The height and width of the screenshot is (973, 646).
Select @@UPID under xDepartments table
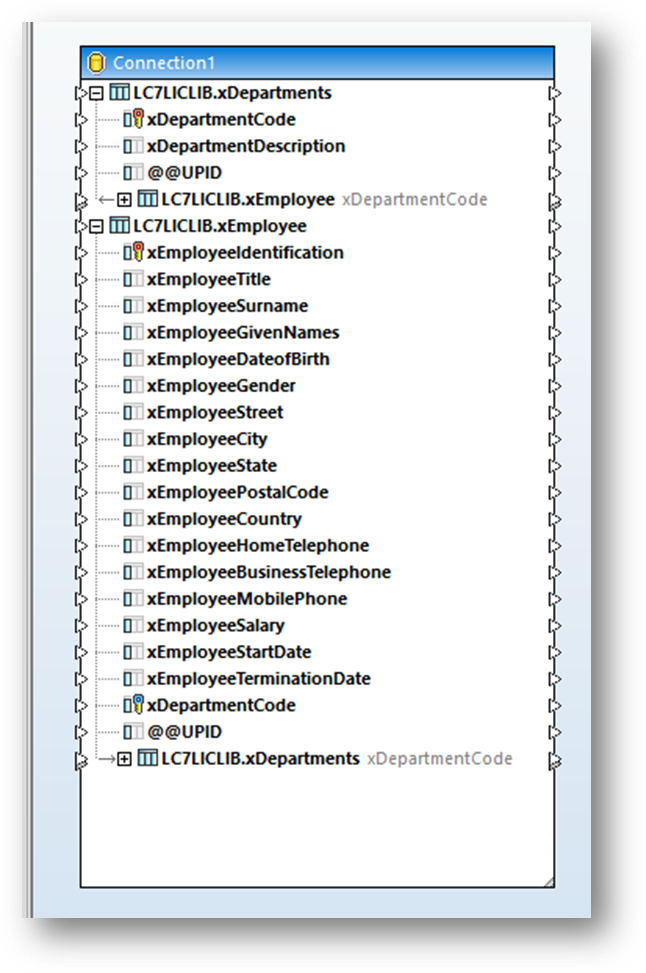point(184,173)
